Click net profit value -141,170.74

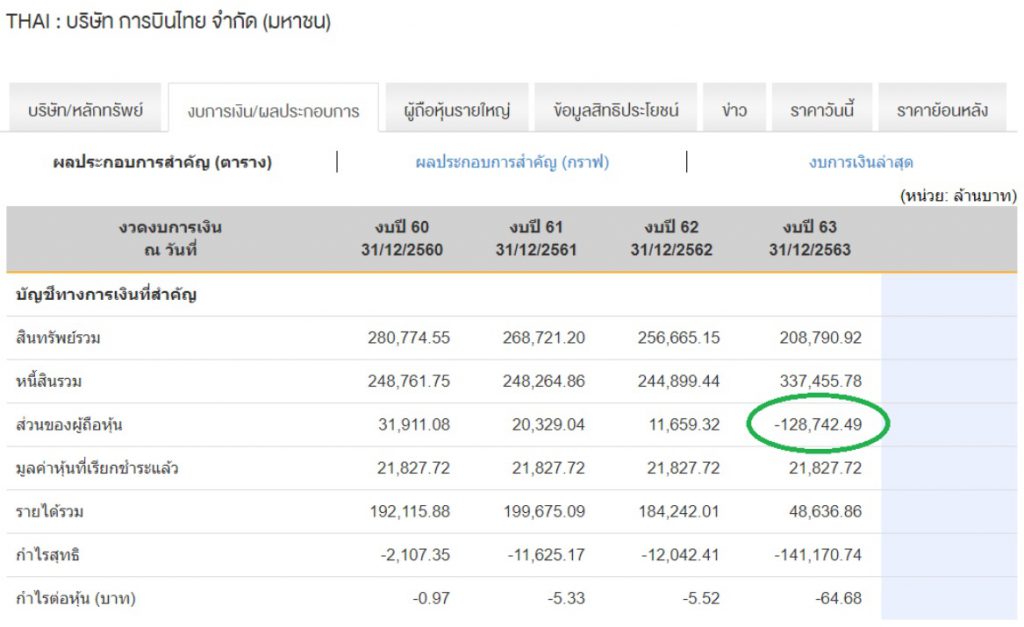click(x=818, y=555)
